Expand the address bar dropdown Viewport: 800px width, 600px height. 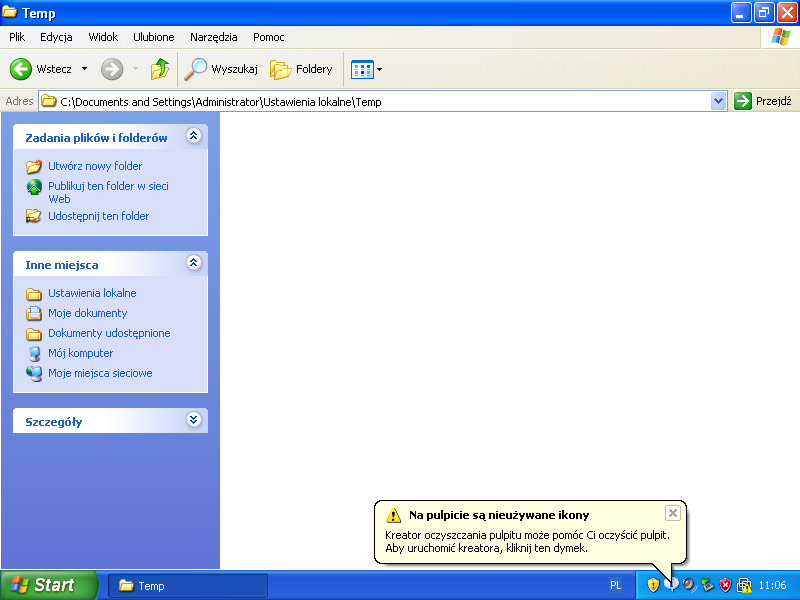(718, 101)
